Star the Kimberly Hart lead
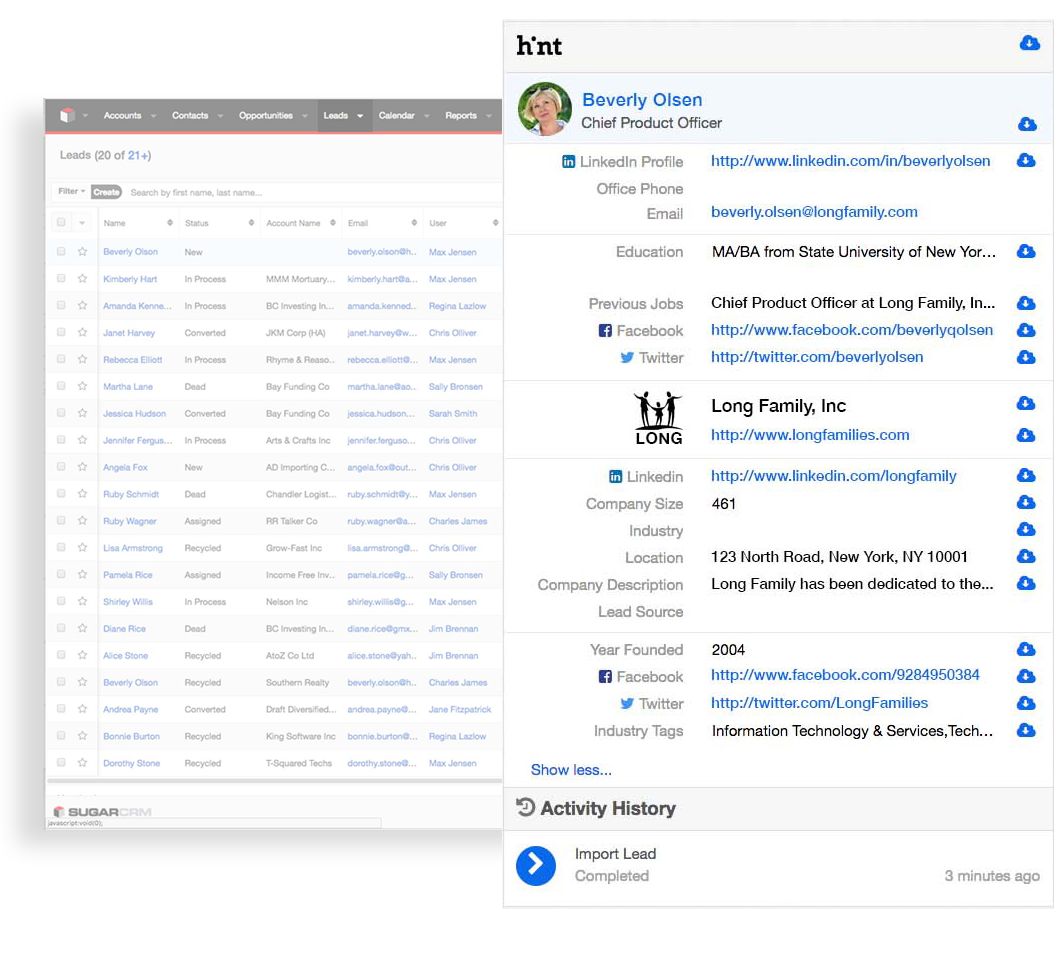The width and height of the screenshot is (1054, 955). click(82, 278)
